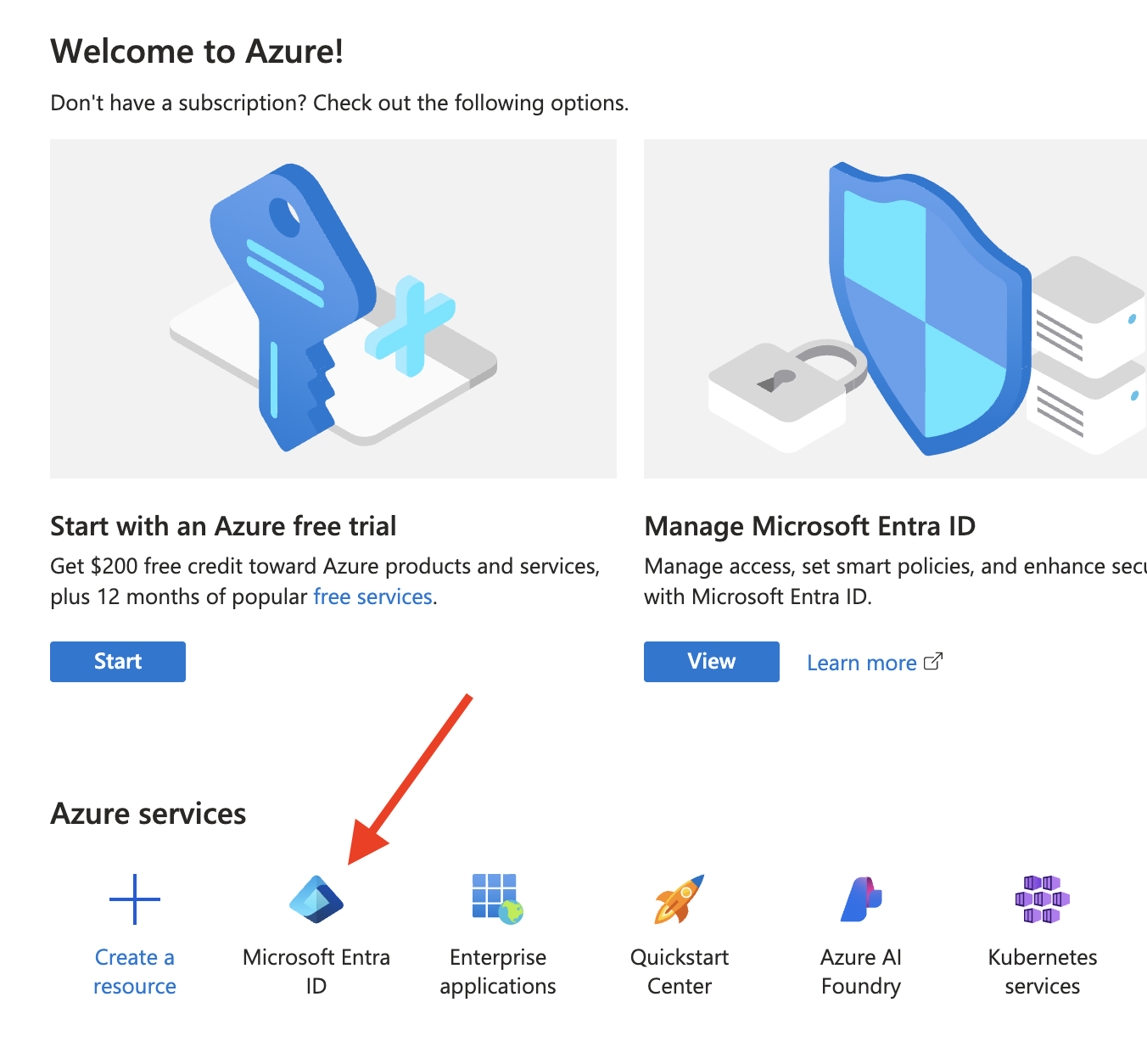
Task: Follow the free services link
Action: (373, 596)
